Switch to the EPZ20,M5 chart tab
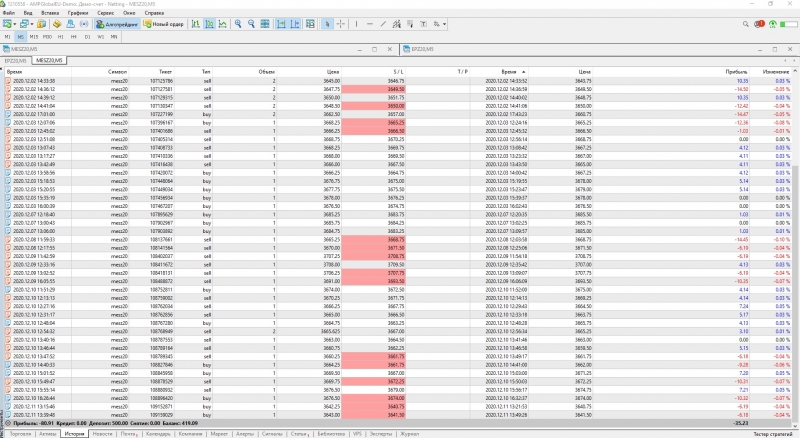Screen dimensions: 800x438 point(15,61)
